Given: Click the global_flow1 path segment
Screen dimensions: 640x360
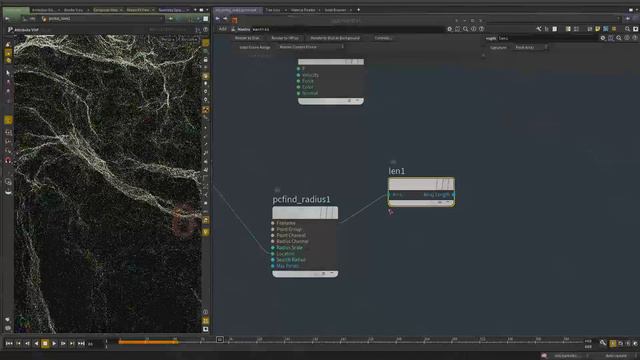Looking at the screenshot, I should 60,19.
